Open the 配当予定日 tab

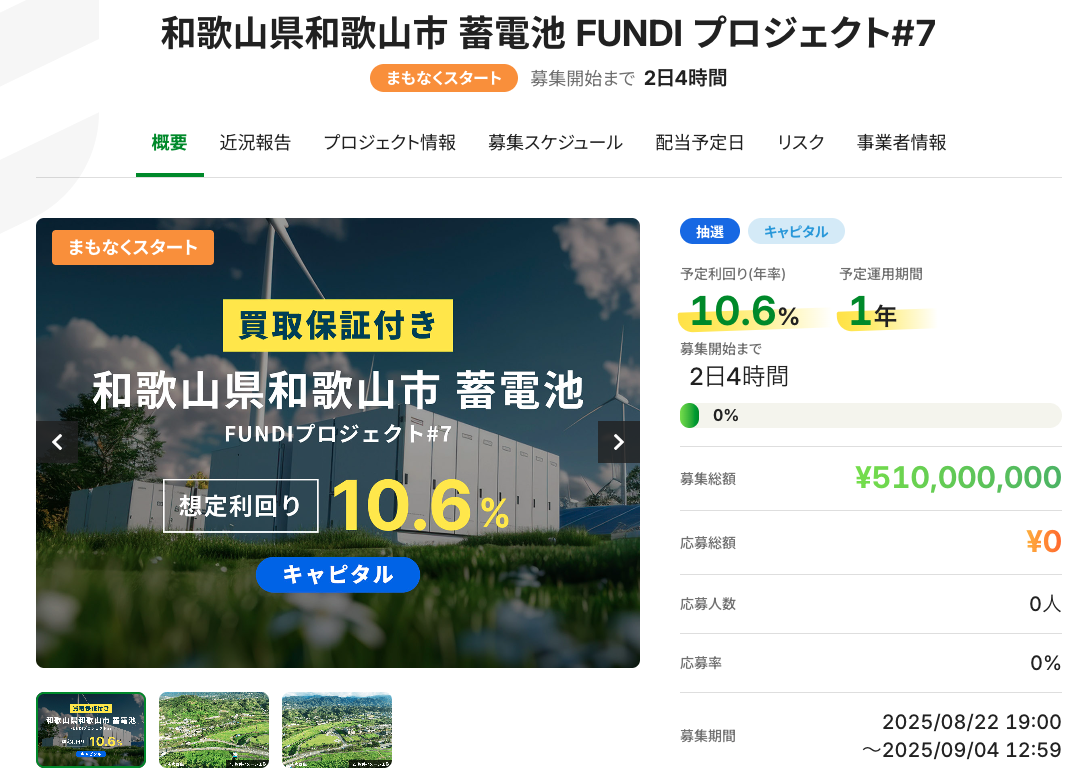(x=700, y=142)
